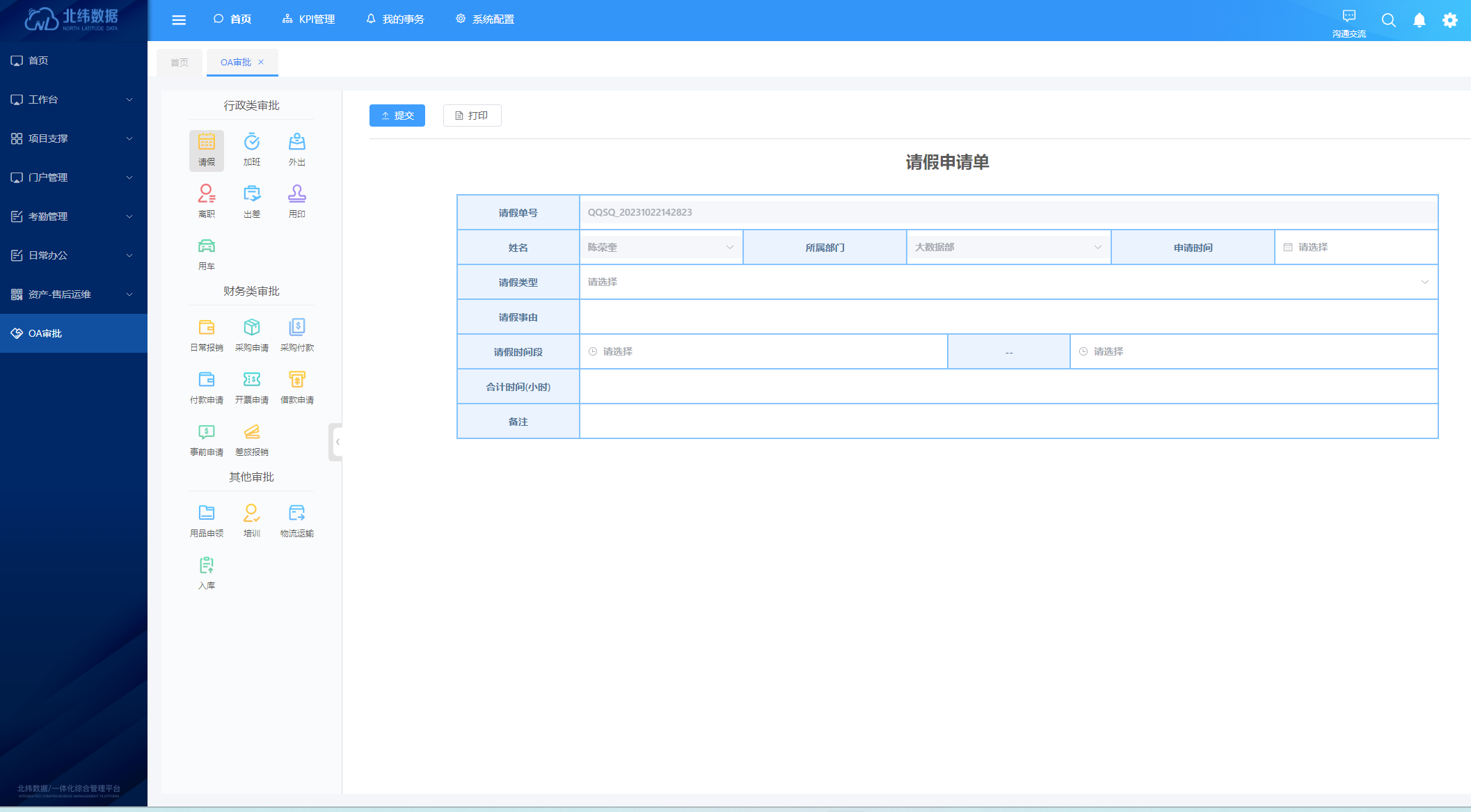Screen dimensions: 1471x812
Task: Expand the 日常办公 sidebar menu
Action: coord(74,255)
